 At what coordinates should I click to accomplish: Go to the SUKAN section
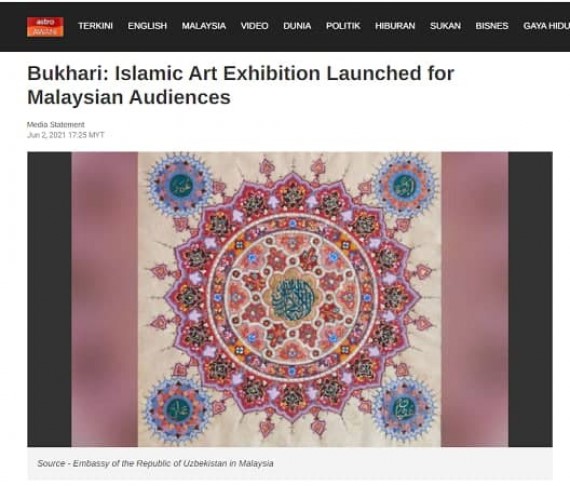pos(445,26)
